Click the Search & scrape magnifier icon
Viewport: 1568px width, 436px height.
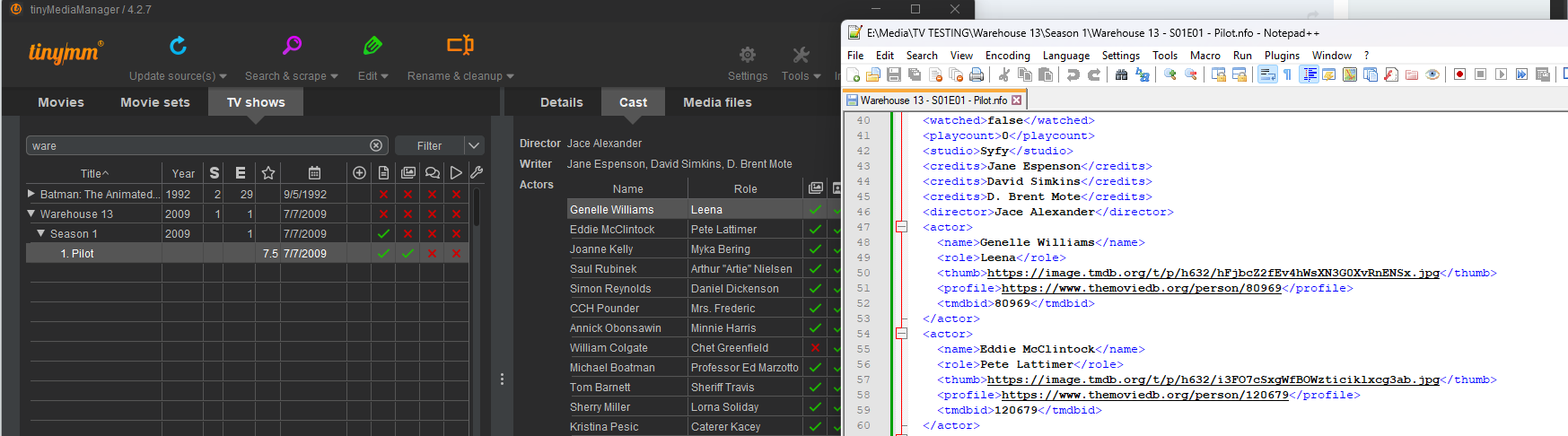[x=292, y=46]
